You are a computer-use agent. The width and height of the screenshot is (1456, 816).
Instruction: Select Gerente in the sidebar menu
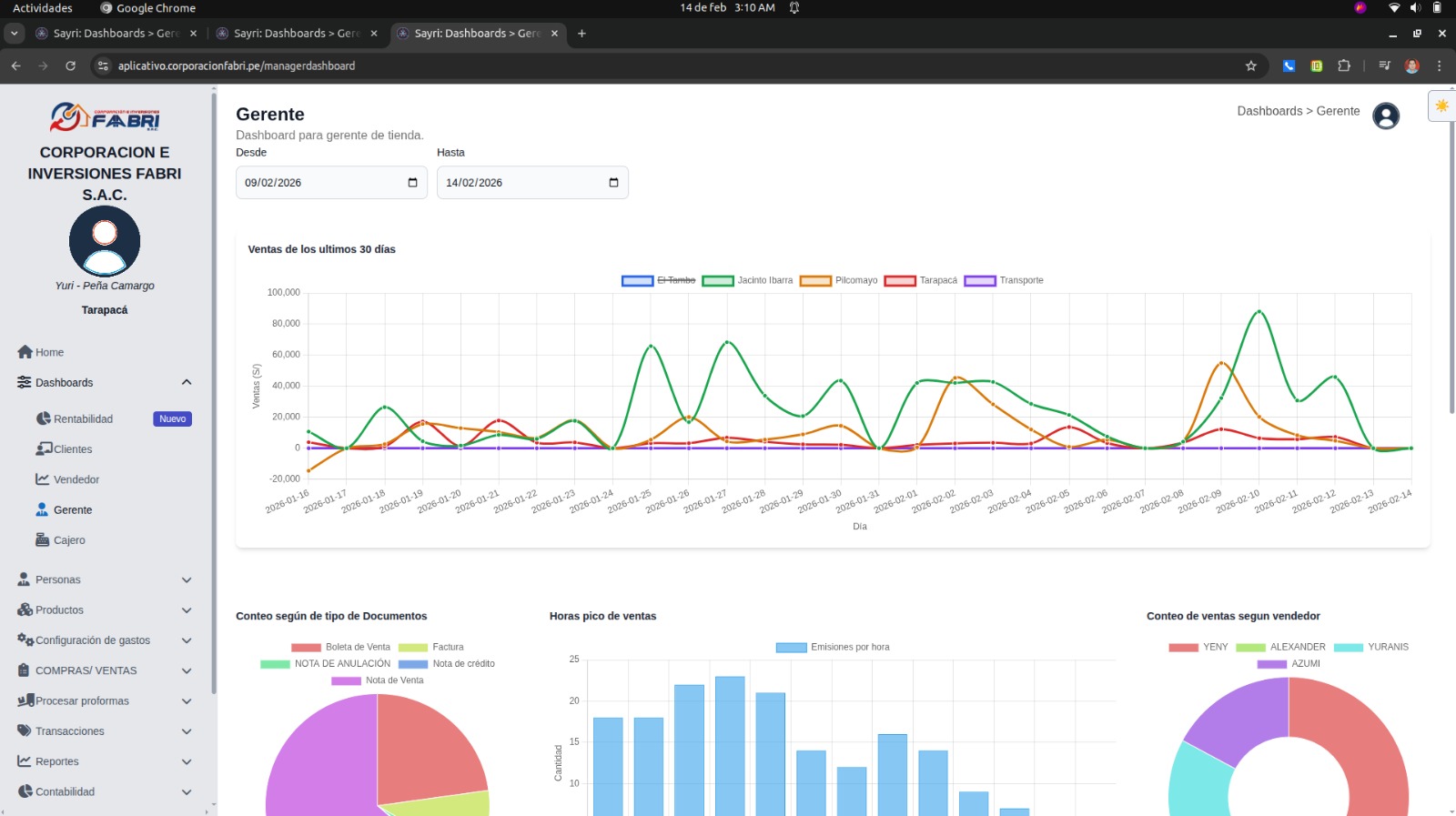(x=72, y=510)
